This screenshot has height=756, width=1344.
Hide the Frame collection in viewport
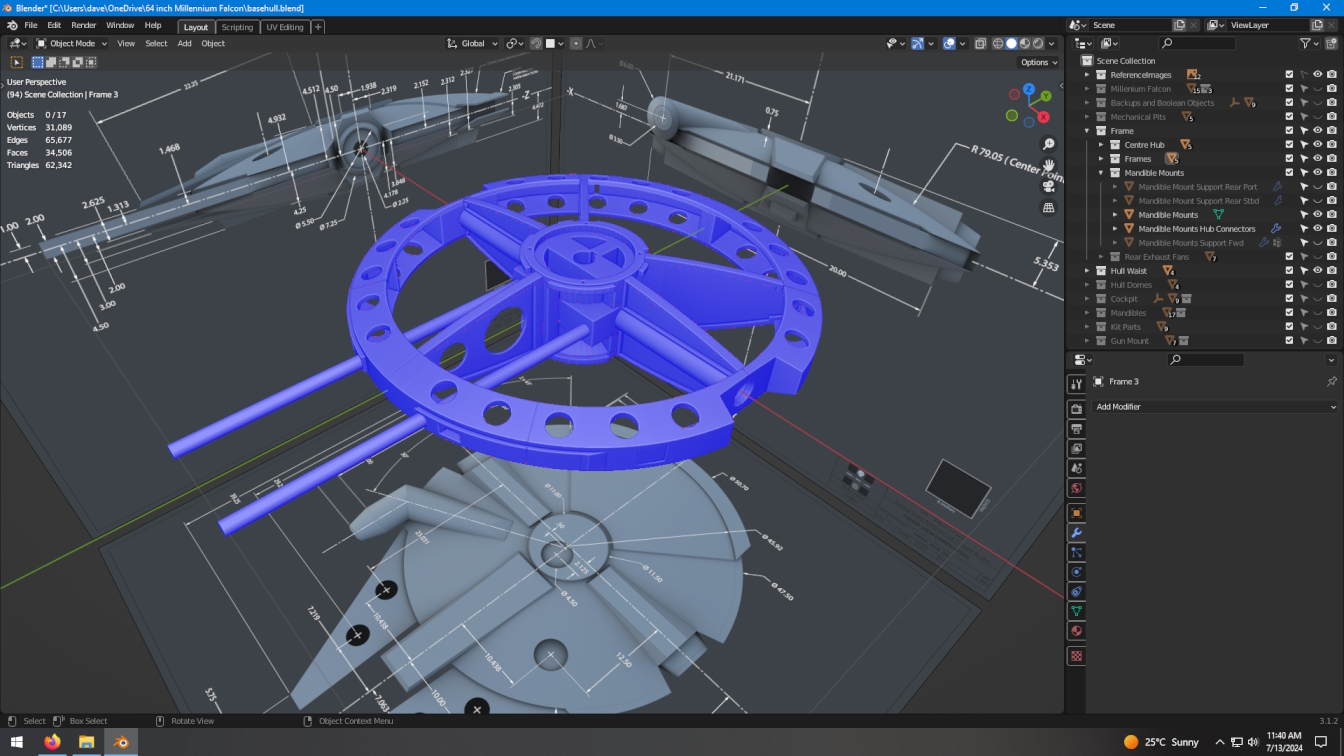(x=1317, y=131)
